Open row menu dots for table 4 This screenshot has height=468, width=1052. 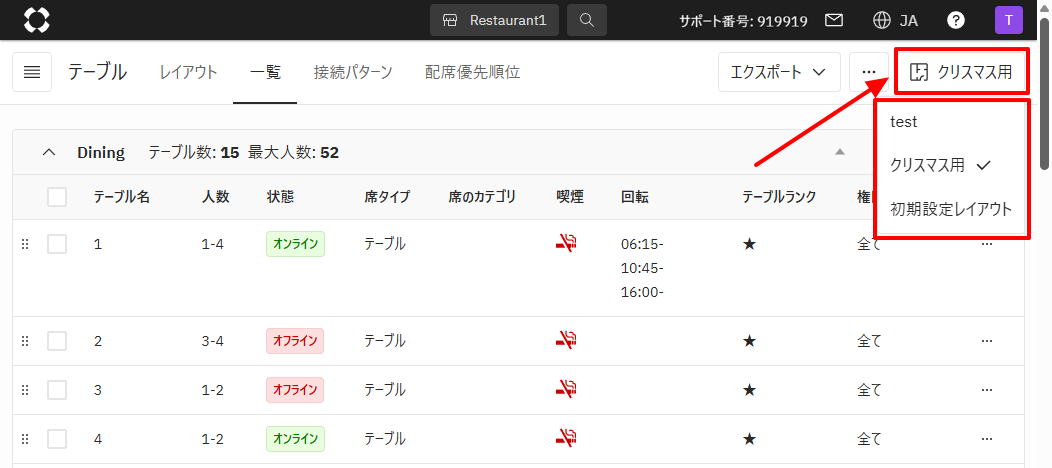click(x=987, y=439)
